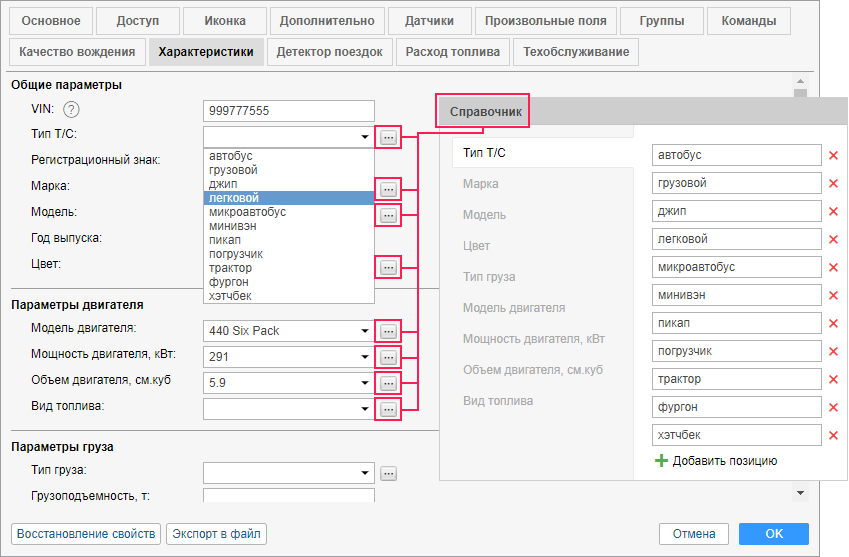The height and width of the screenshot is (557, 849).
Task: Delete the автобус entry with red X
Action: pyautogui.click(x=833, y=156)
